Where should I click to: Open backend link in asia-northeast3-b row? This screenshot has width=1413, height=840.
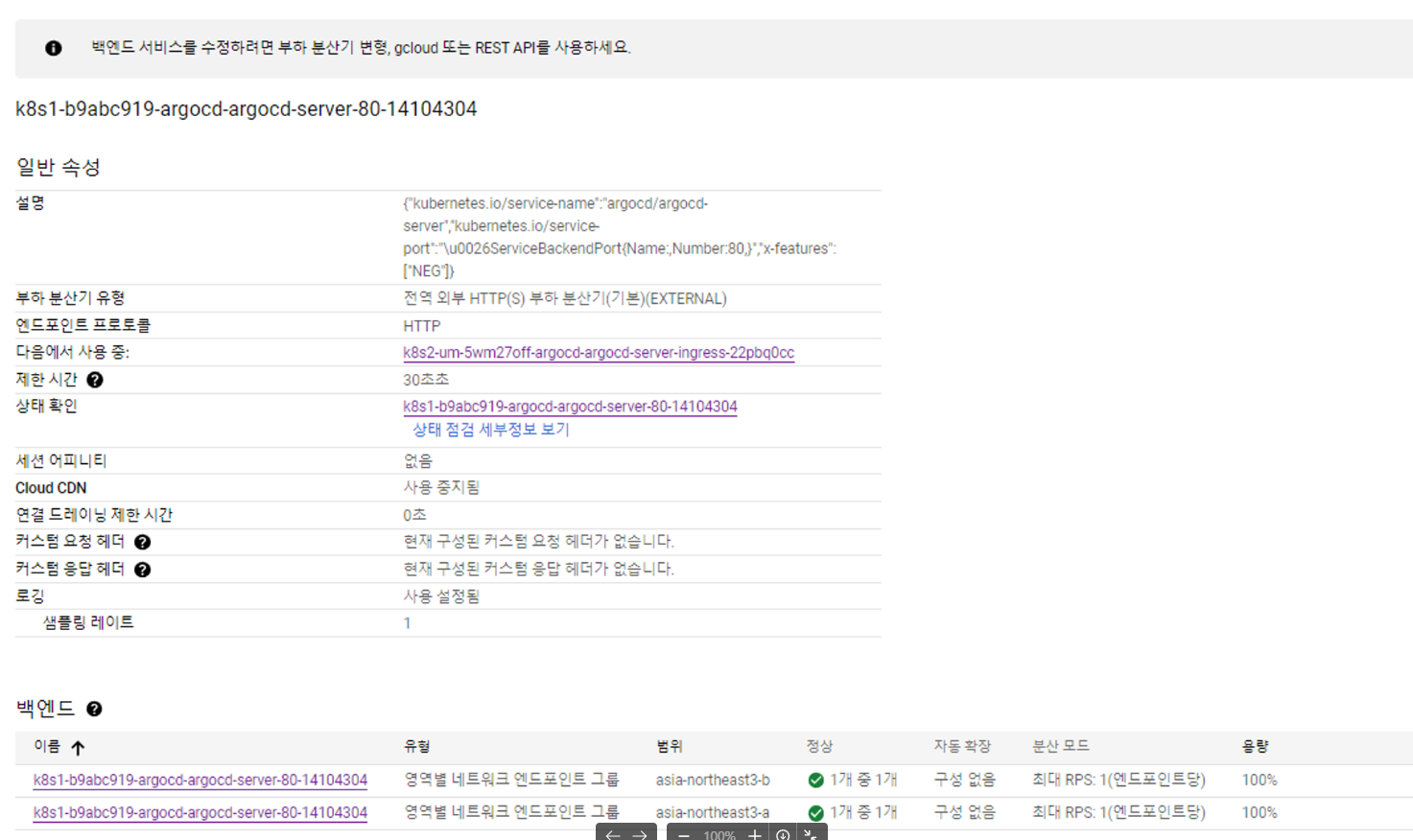tap(200, 780)
